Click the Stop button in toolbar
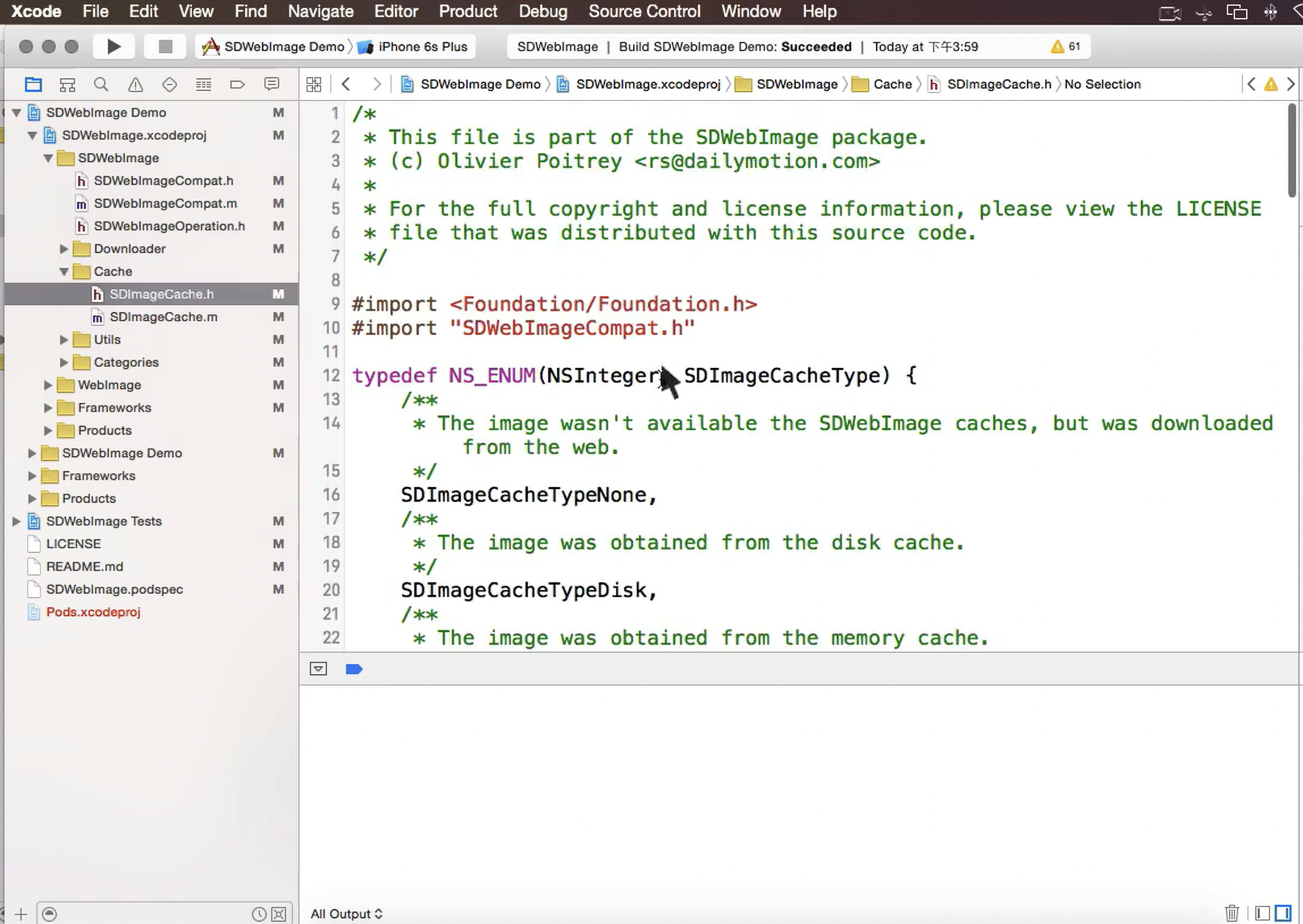1303x924 pixels. [165, 47]
